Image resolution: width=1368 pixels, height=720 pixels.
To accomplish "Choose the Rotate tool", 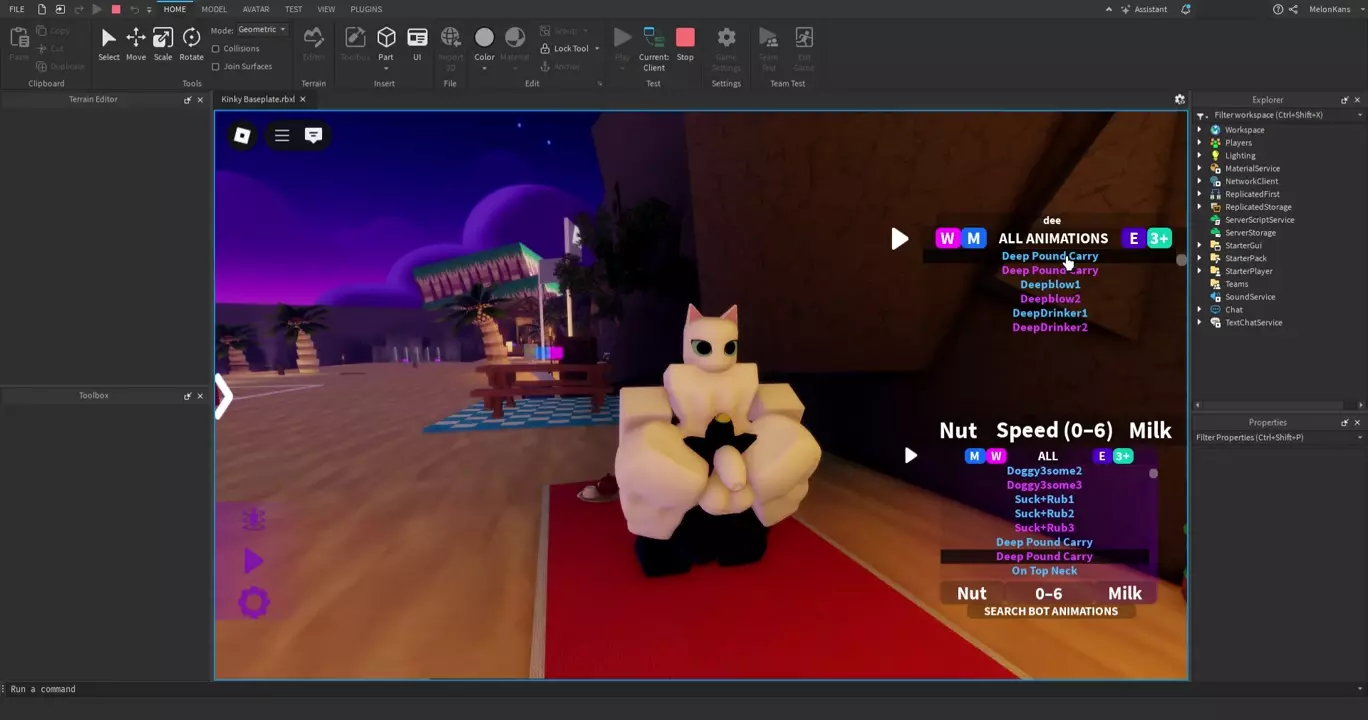I will click(191, 43).
